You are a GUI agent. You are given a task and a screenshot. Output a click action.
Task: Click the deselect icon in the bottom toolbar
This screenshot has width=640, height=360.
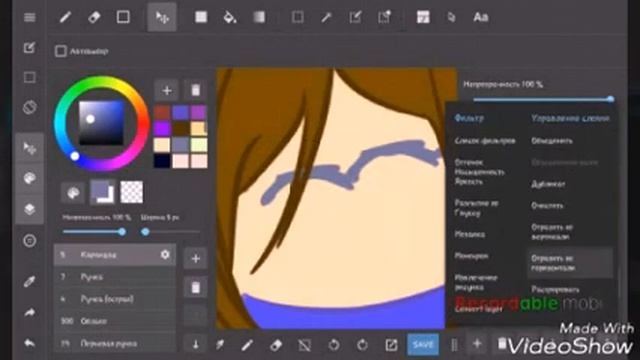pos(304,345)
